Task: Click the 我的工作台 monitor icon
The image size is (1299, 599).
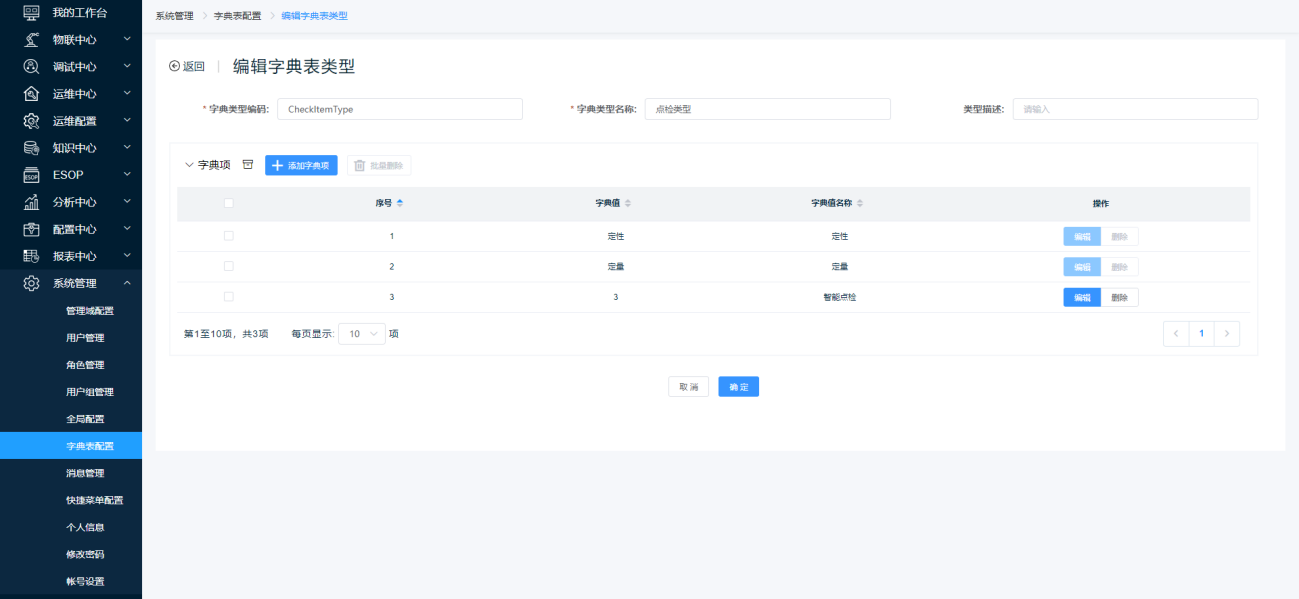Action: tap(31, 13)
